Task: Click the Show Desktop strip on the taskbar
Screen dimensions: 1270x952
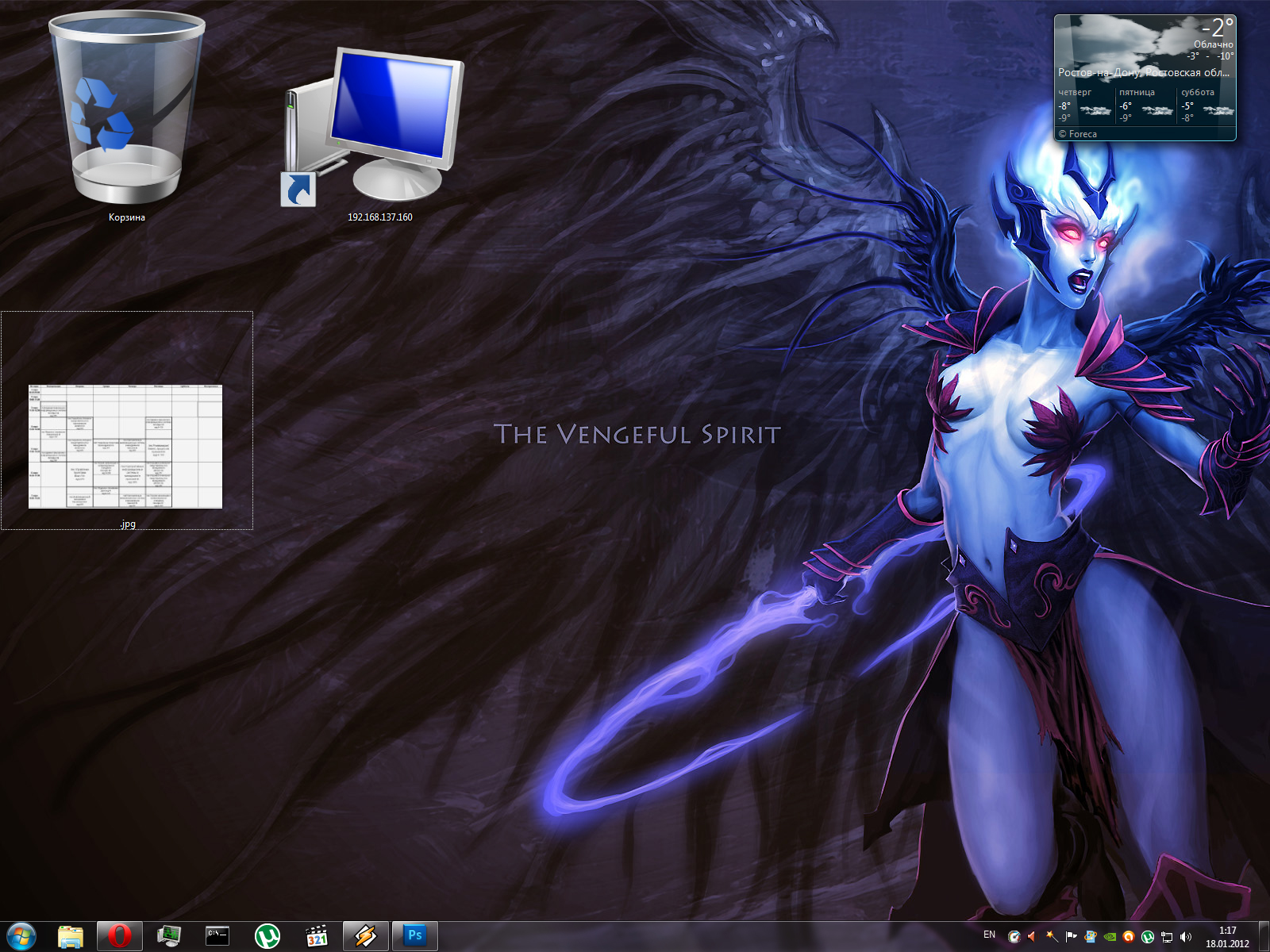Action: point(1264,937)
